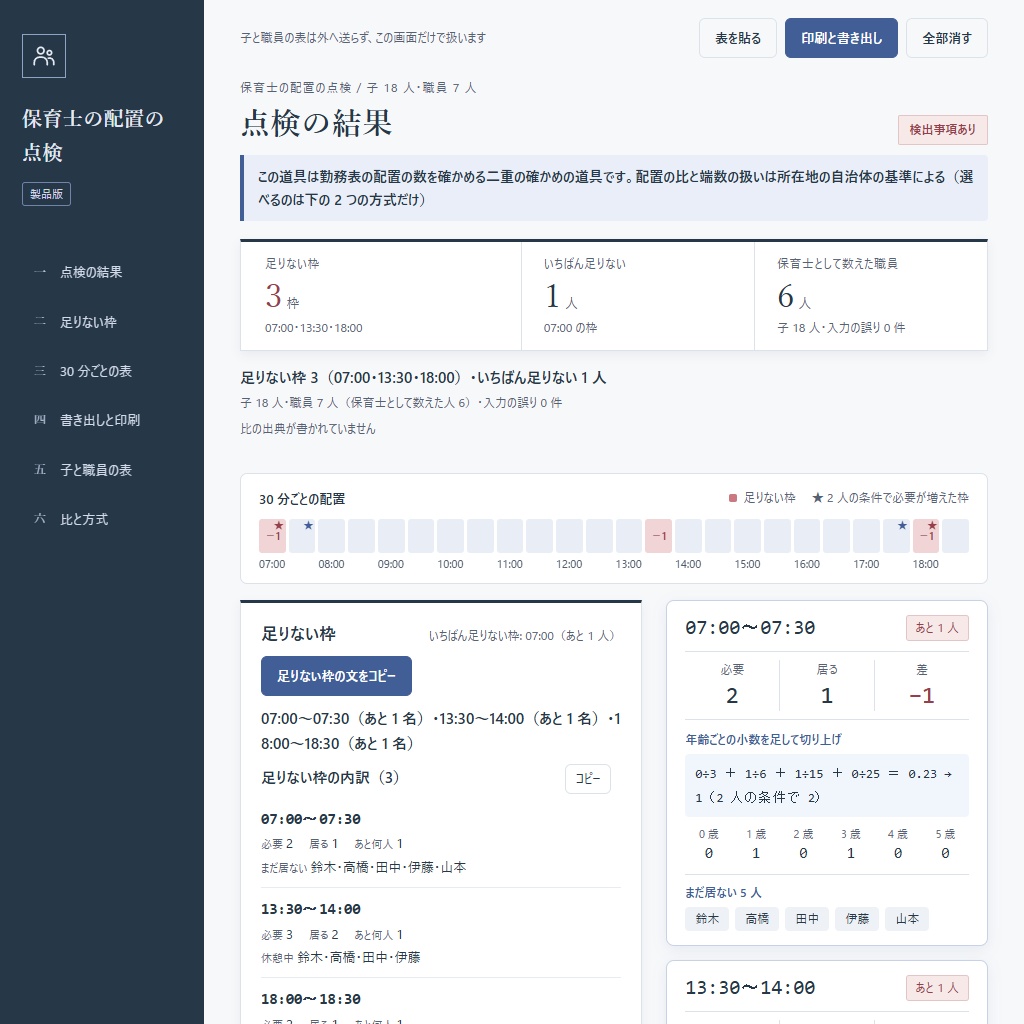
Task: Click the 年齢ごとの小数を足して切り上げ label
Action: tap(763, 739)
